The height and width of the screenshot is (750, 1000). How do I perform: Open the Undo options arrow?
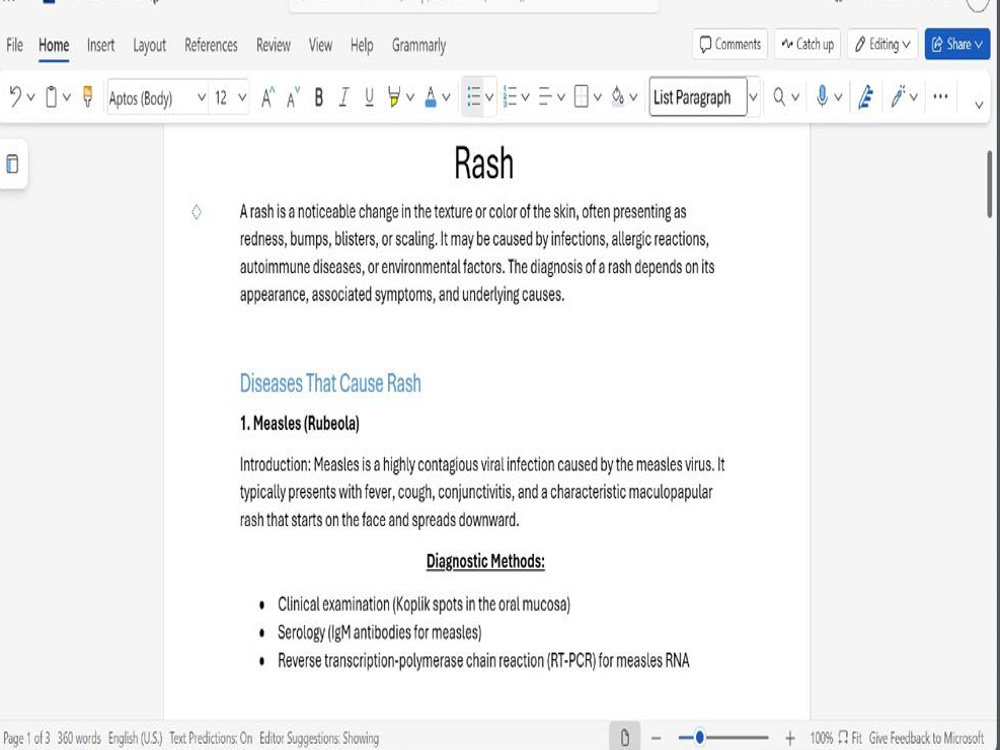31,98
